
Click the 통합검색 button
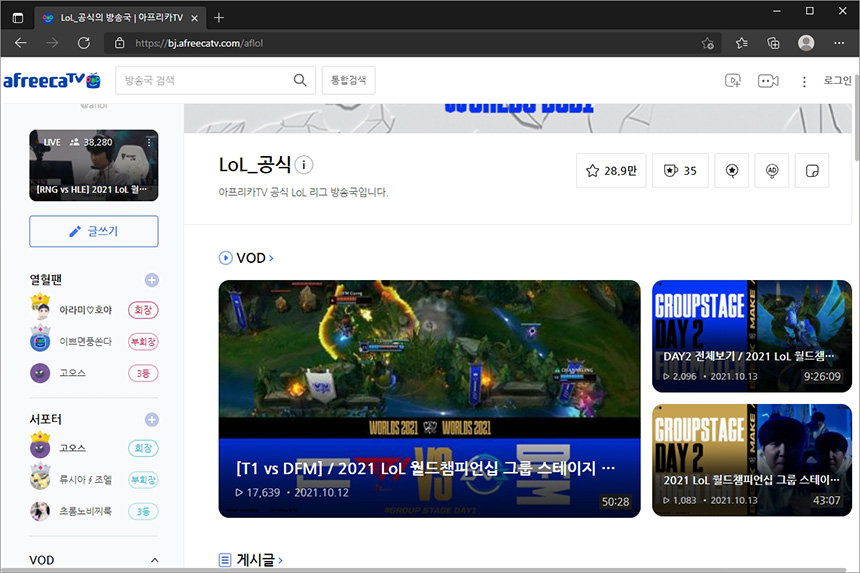pos(348,80)
